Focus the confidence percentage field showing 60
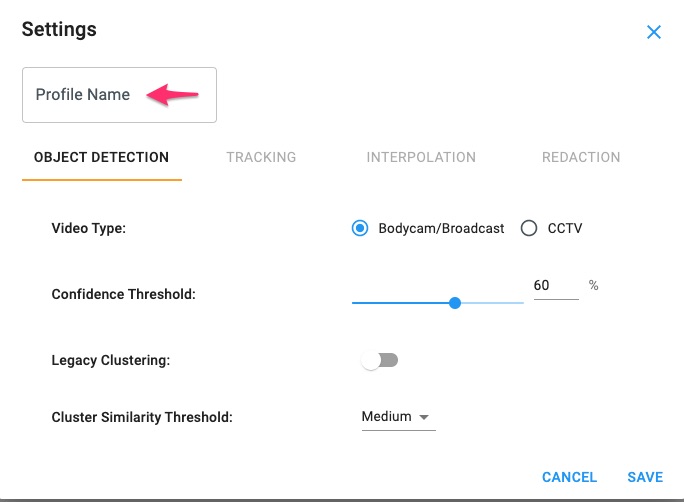Viewport: 684px width, 502px height. (555, 286)
